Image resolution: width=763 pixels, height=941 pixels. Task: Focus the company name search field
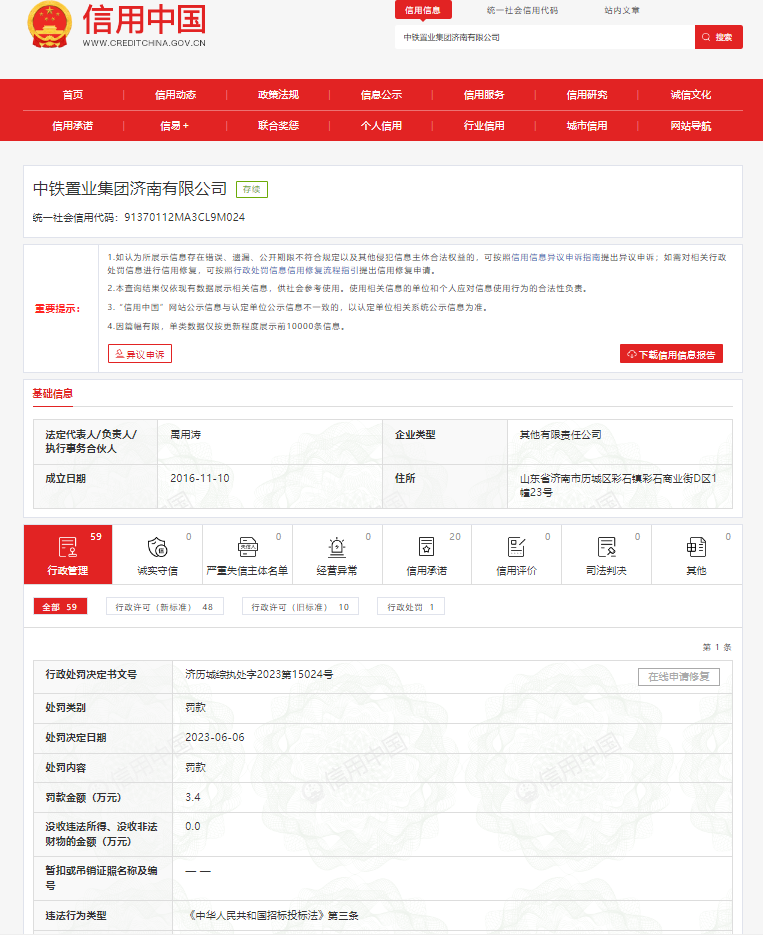pos(544,37)
